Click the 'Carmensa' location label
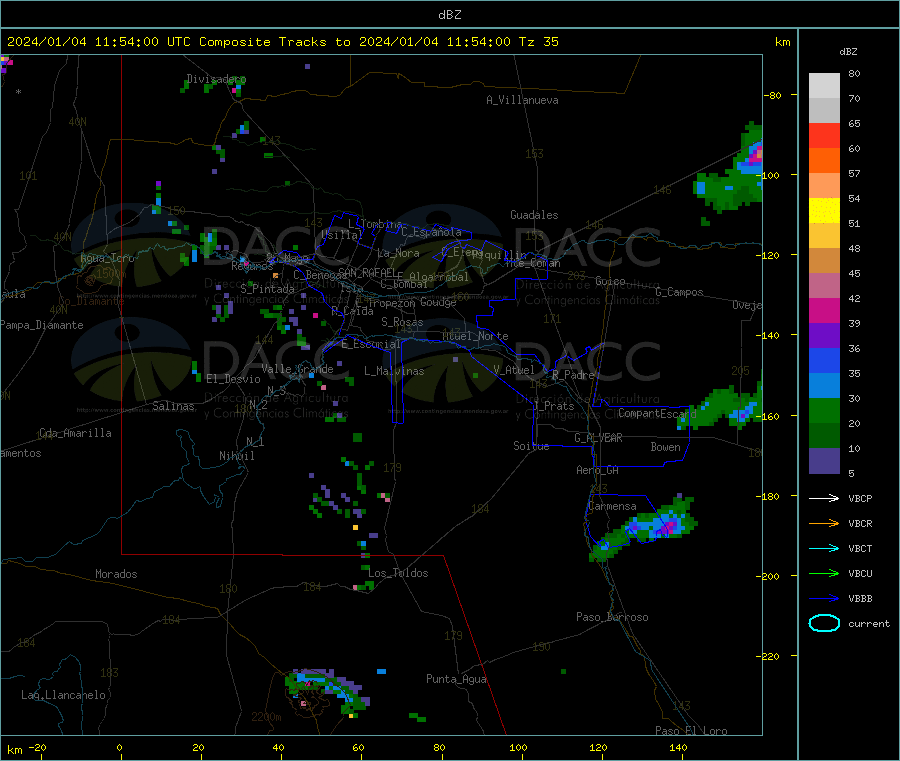 click(x=612, y=506)
